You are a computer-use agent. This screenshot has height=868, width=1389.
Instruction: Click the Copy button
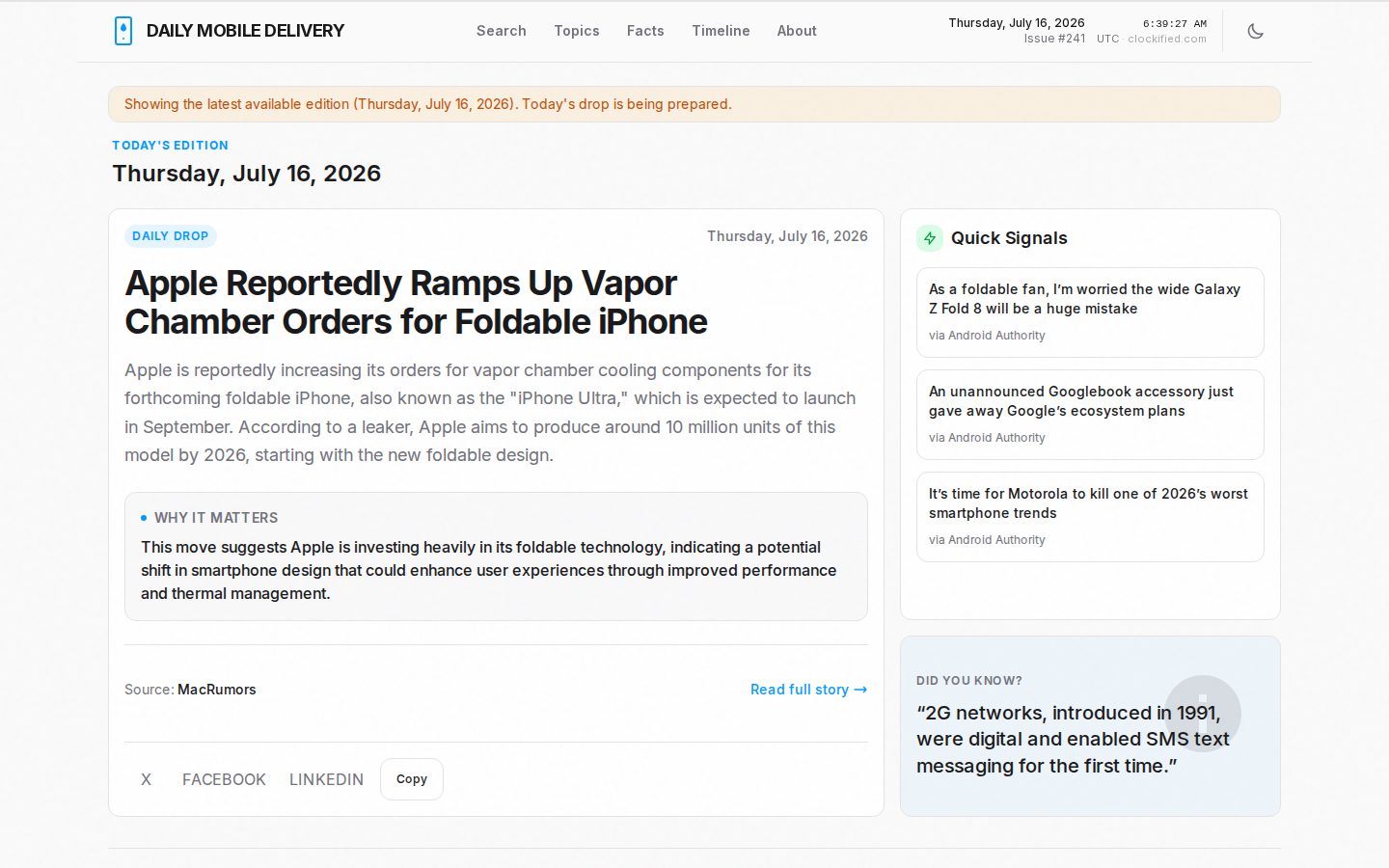click(412, 779)
